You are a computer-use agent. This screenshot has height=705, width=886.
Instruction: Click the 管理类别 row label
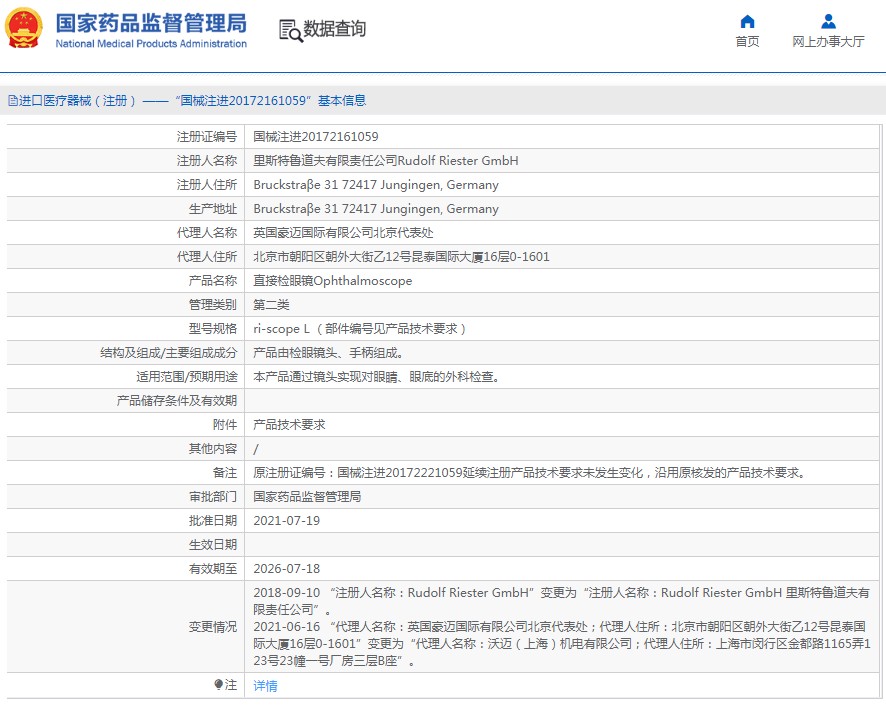click(x=213, y=304)
